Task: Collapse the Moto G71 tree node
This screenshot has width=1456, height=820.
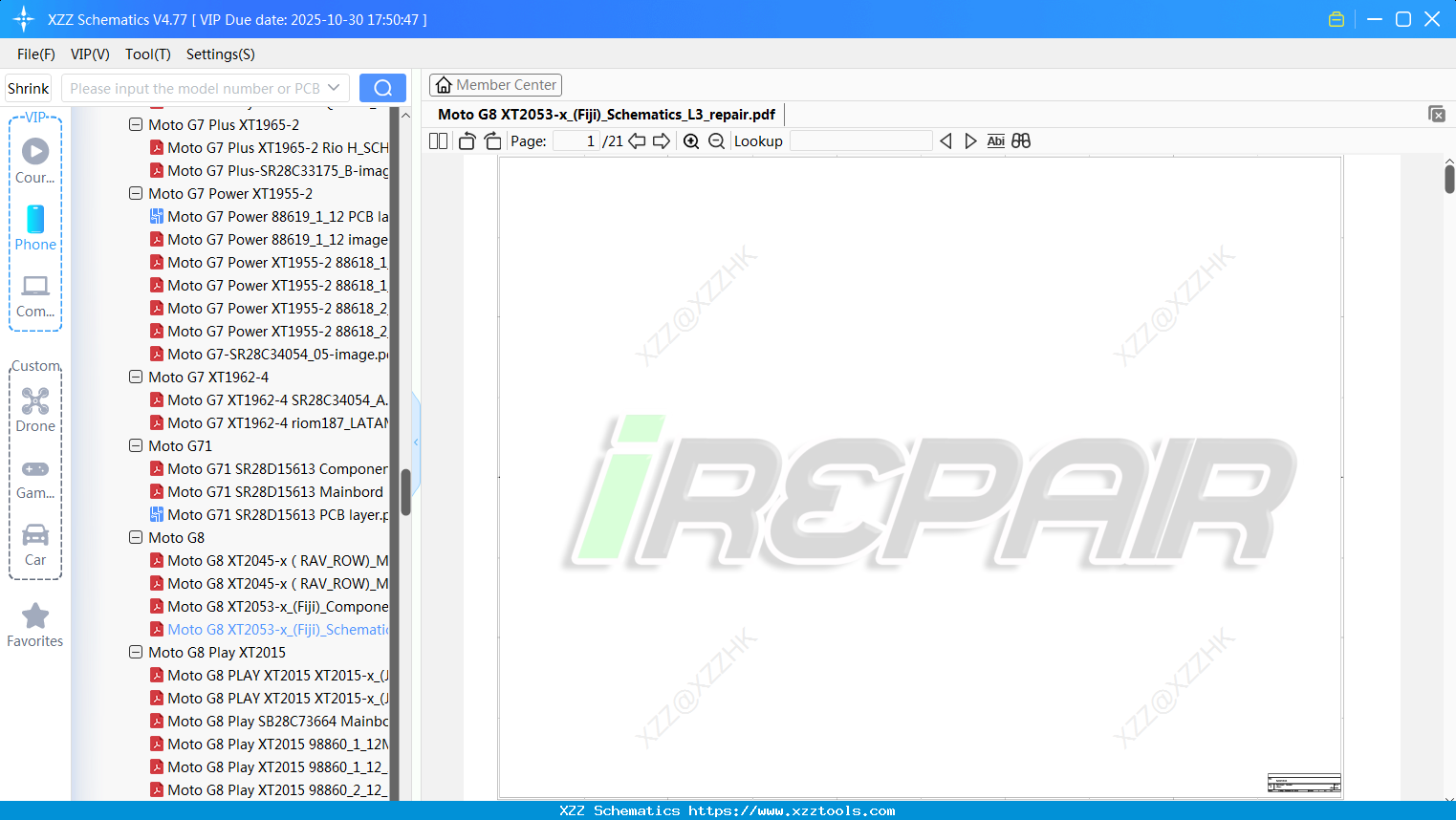Action: 135,445
